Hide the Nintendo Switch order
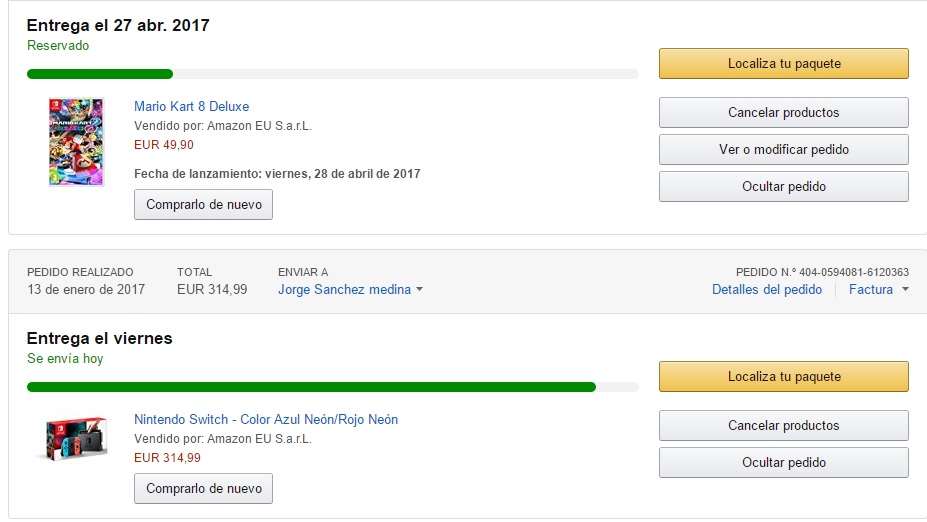 (x=783, y=463)
